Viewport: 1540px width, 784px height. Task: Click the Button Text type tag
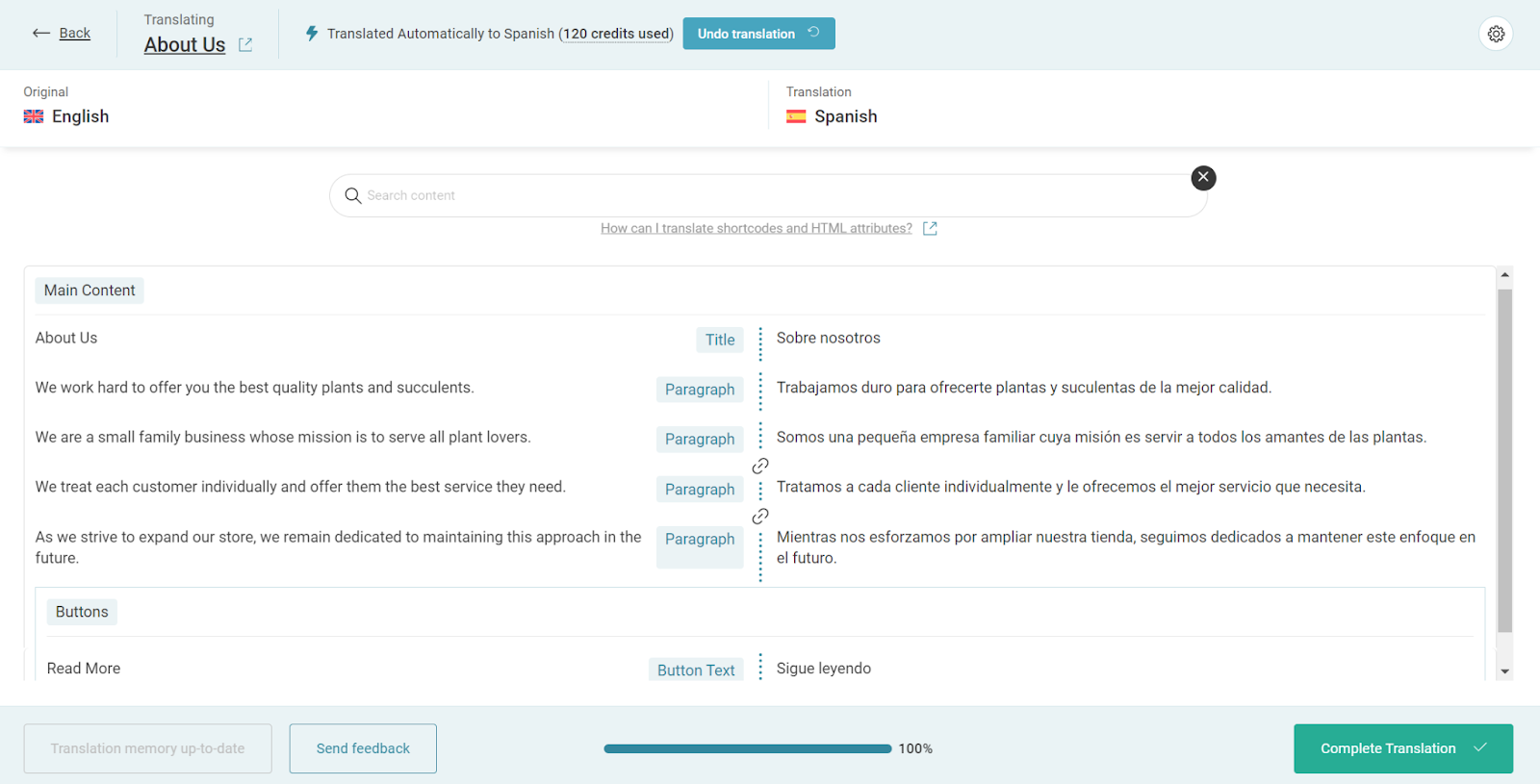696,670
